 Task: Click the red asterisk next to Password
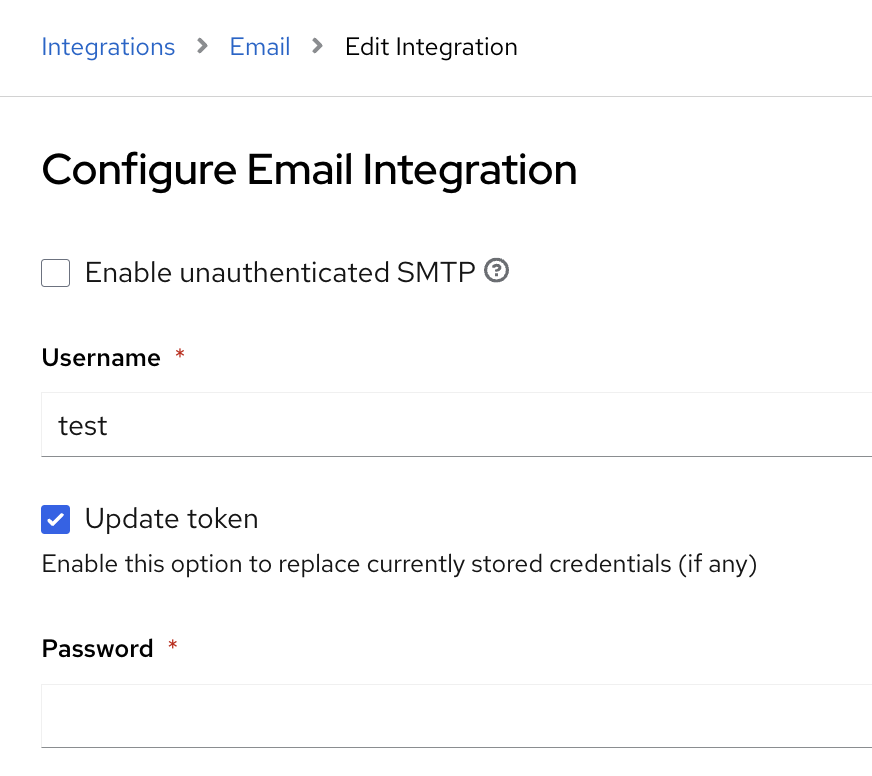click(172, 646)
